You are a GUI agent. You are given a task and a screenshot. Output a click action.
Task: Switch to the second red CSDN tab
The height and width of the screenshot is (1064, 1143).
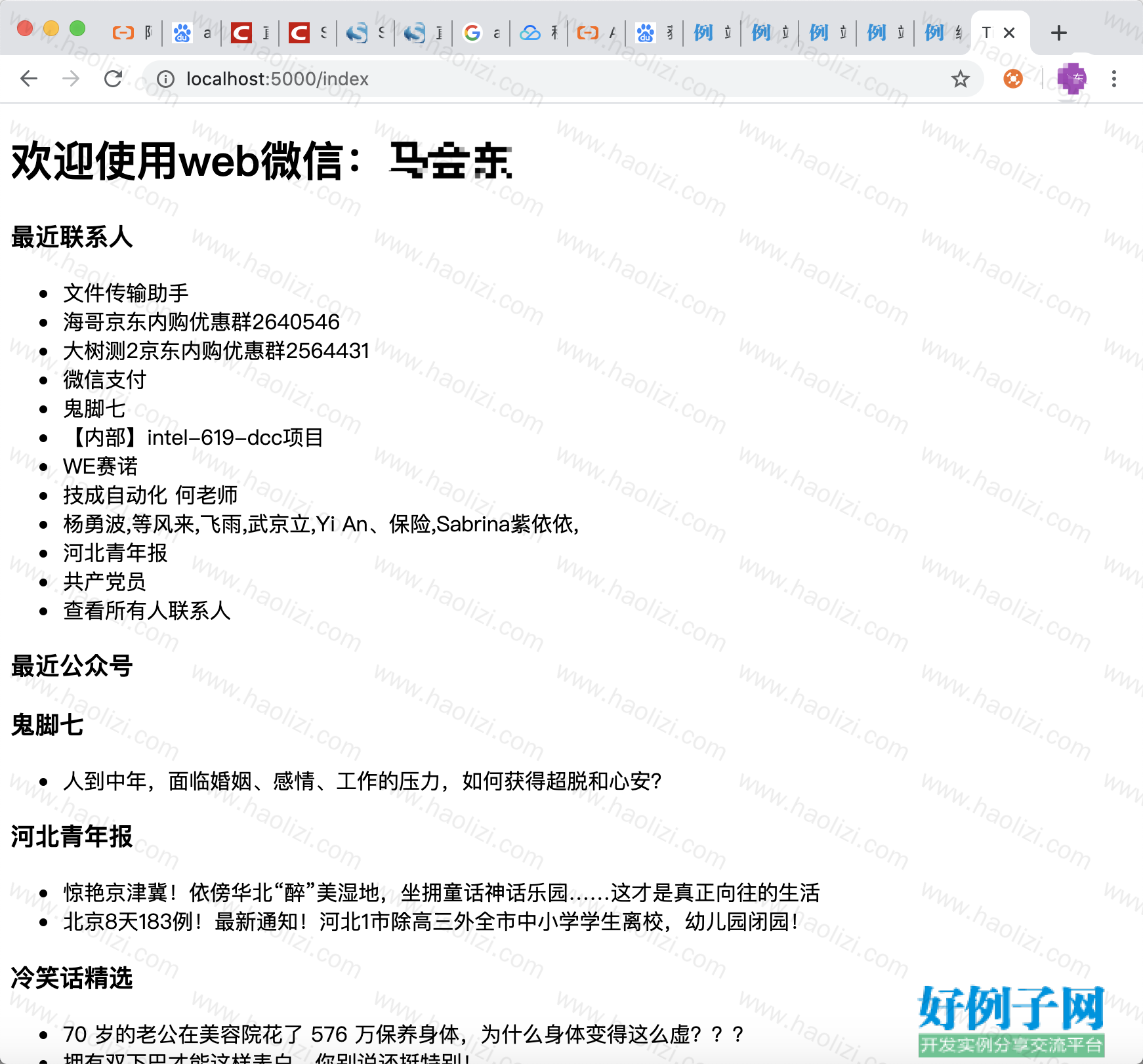[307, 33]
